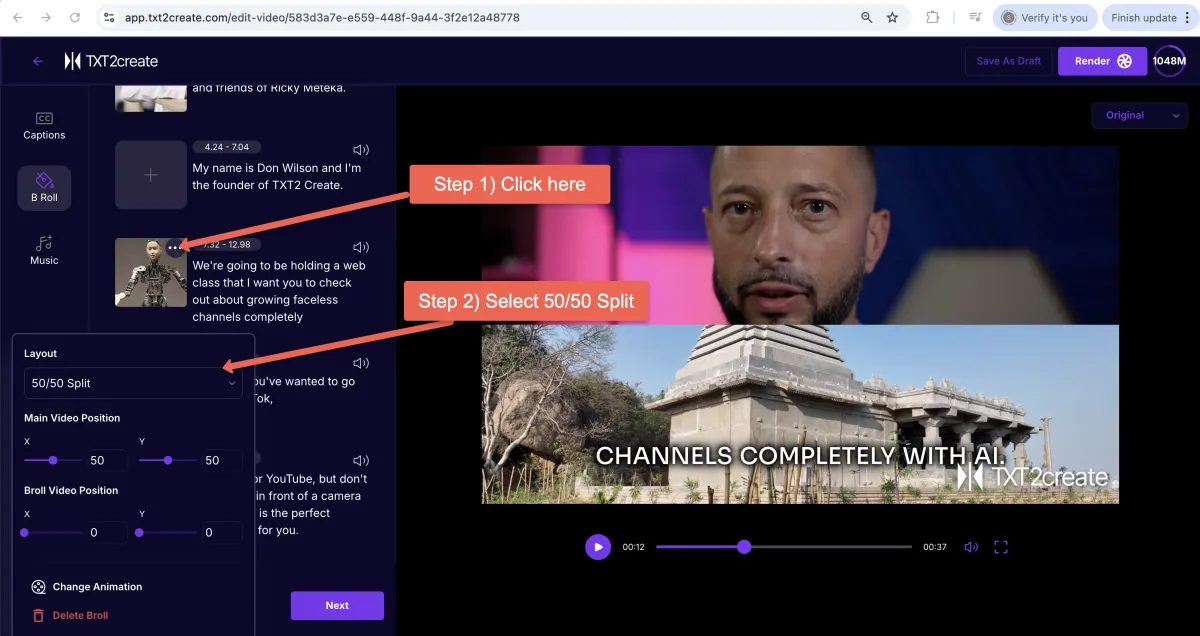Click the address bar URL
Viewport: 1200px width, 636px height.
point(322,18)
